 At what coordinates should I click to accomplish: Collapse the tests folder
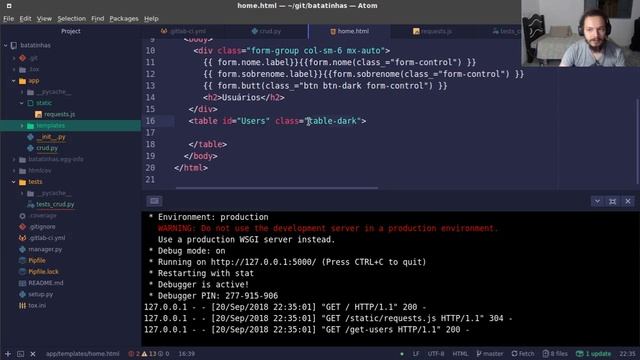tap(14, 182)
